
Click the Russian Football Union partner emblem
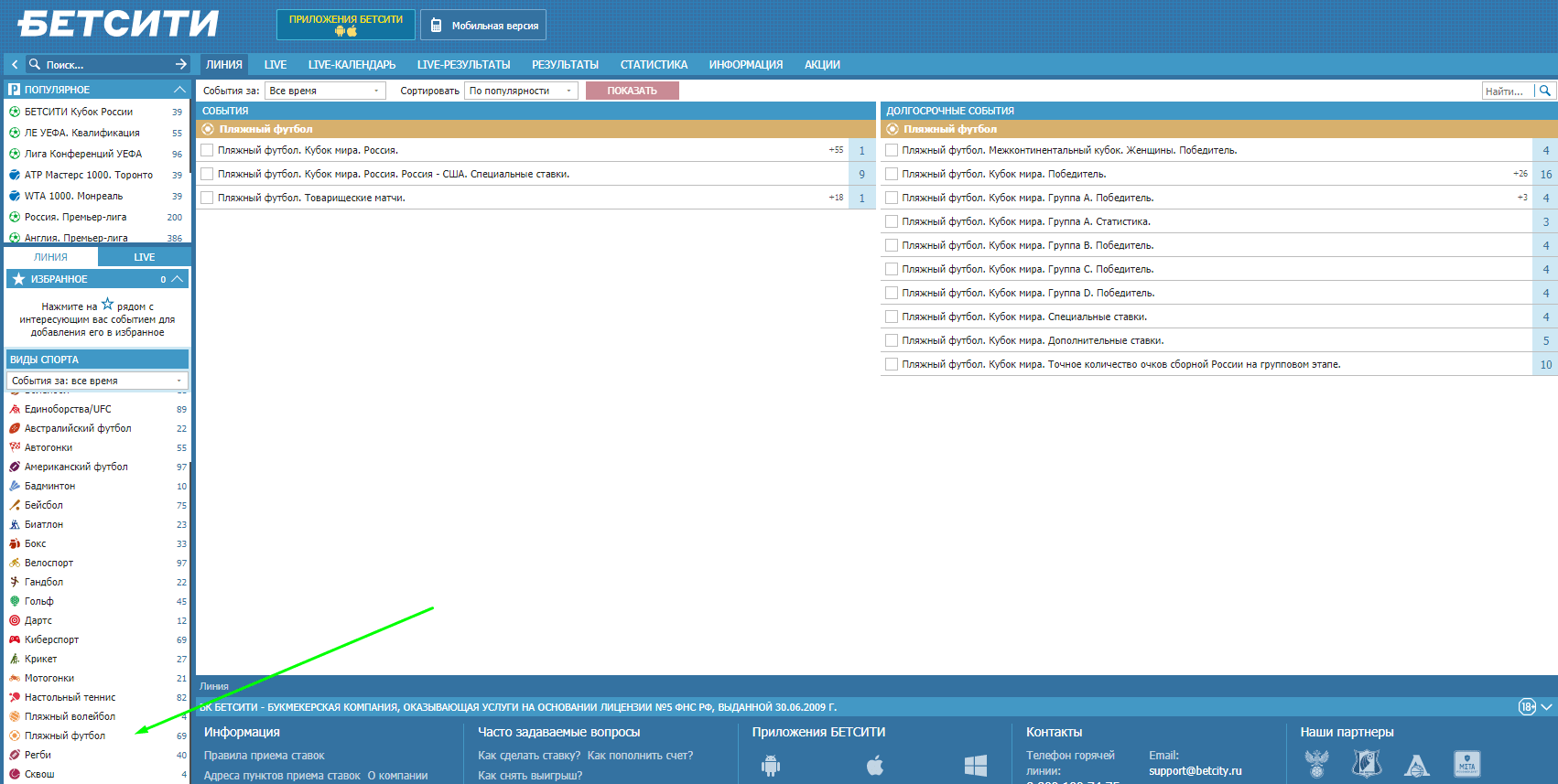pos(1317,763)
